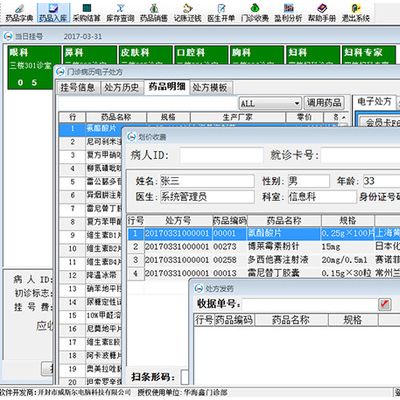Click 药品编码 column header in 划价收费
Screen dimensions: 400x400
pos(229,220)
